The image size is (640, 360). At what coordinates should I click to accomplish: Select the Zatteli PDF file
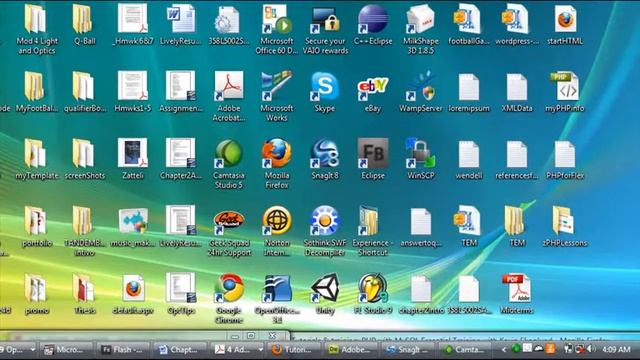click(133, 154)
